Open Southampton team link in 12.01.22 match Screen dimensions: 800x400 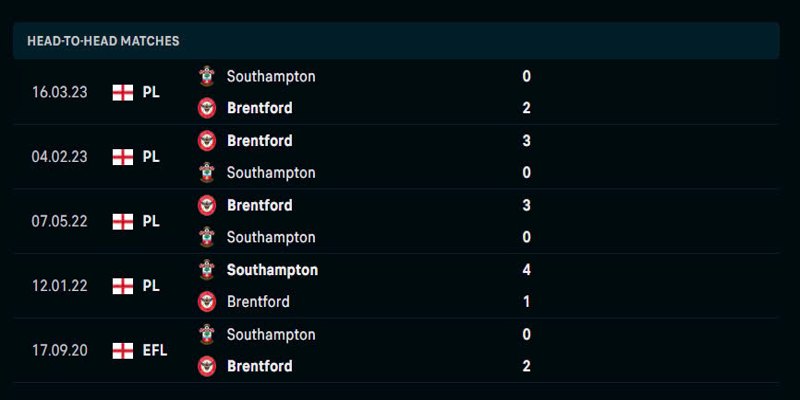272,270
